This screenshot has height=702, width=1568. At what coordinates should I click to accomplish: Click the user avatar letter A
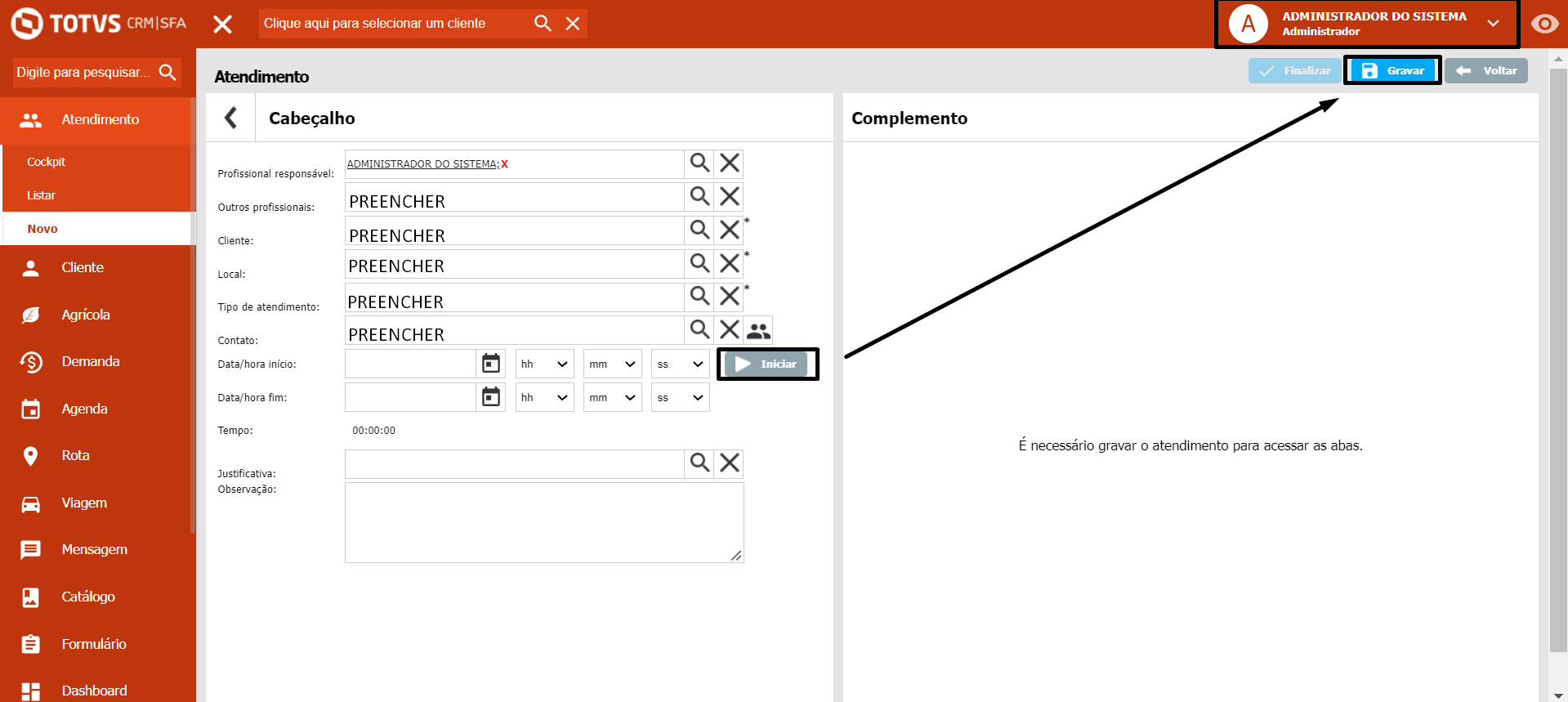pos(1248,24)
